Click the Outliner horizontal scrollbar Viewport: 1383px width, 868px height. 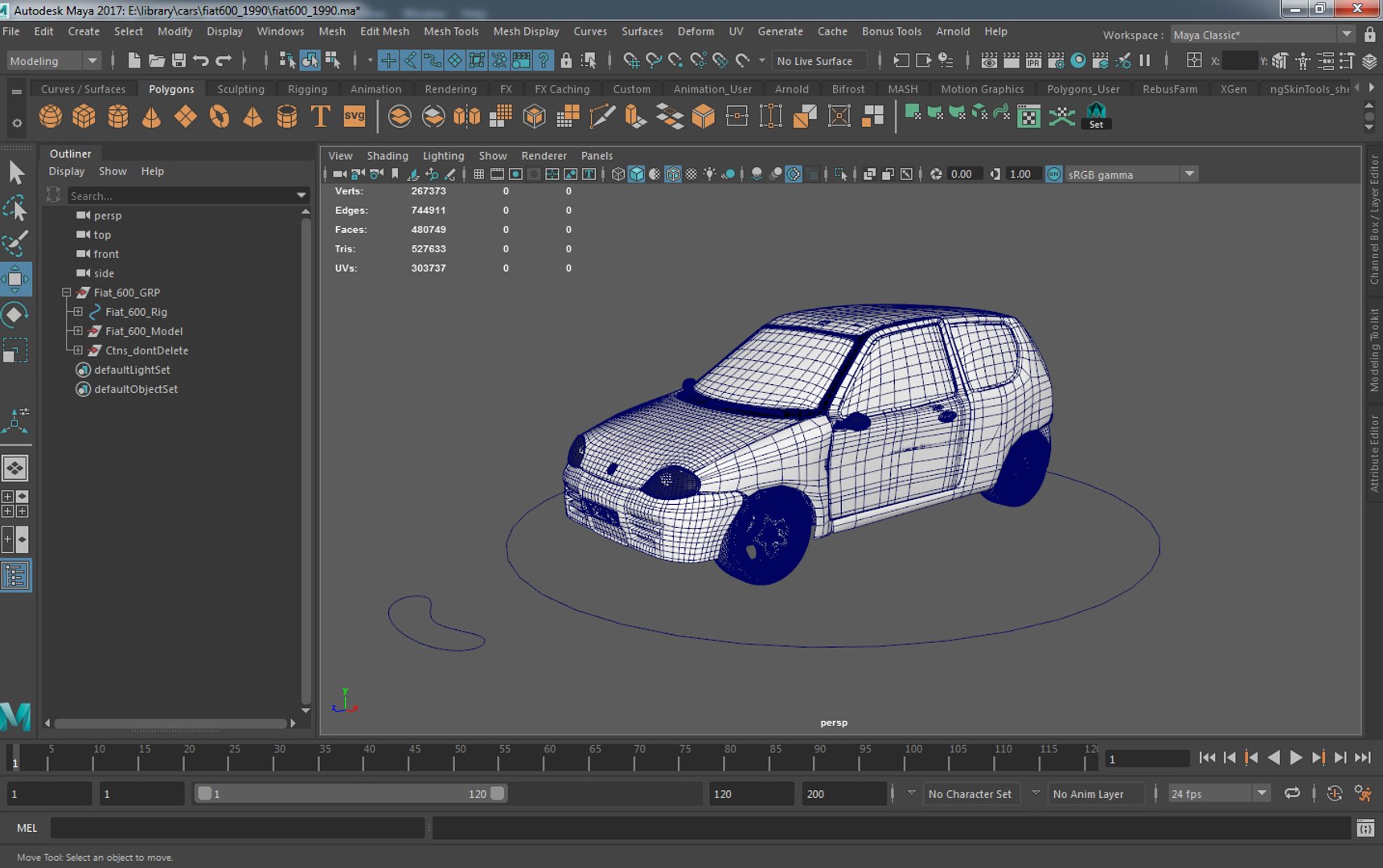[x=170, y=723]
